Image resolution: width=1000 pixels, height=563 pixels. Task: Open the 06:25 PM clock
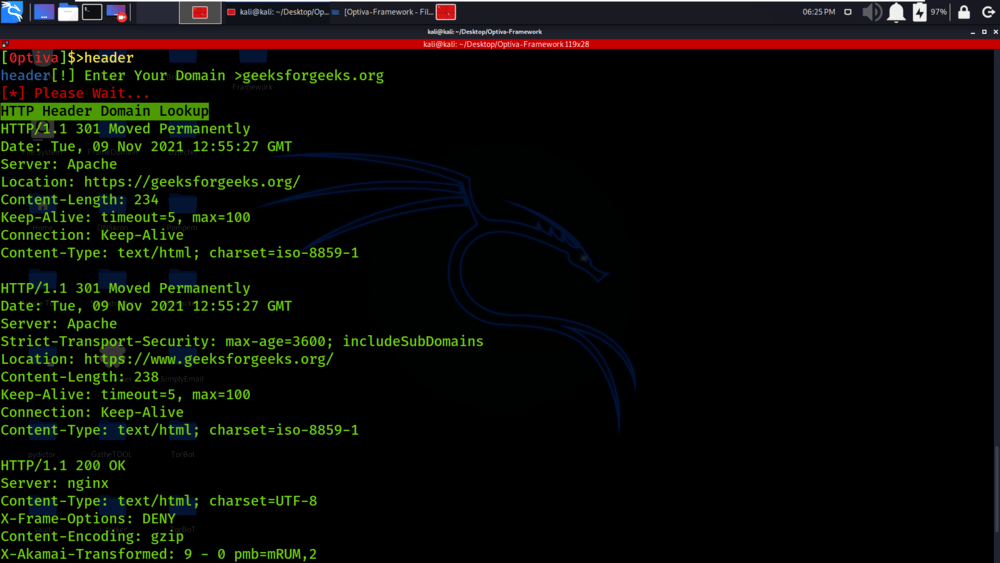point(818,12)
